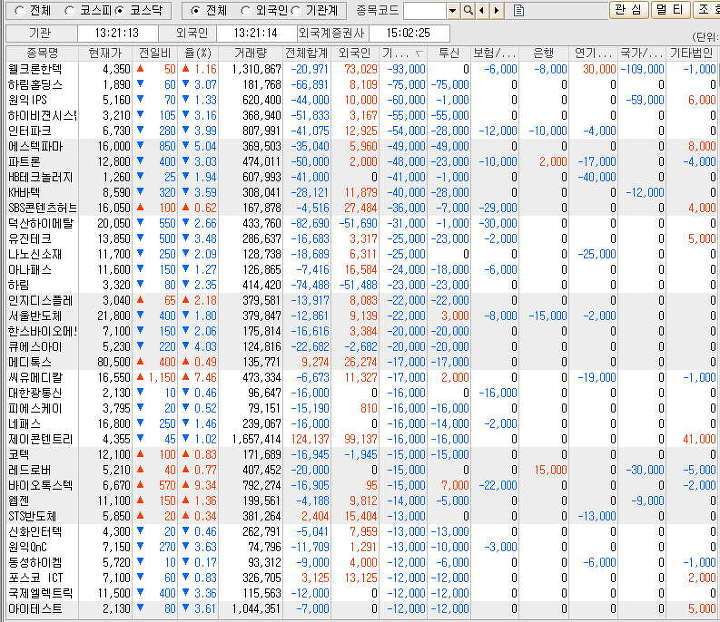This screenshot has width=720, height=622.
Task: Select the 레드로버 stock row
Action: [362, 471]
